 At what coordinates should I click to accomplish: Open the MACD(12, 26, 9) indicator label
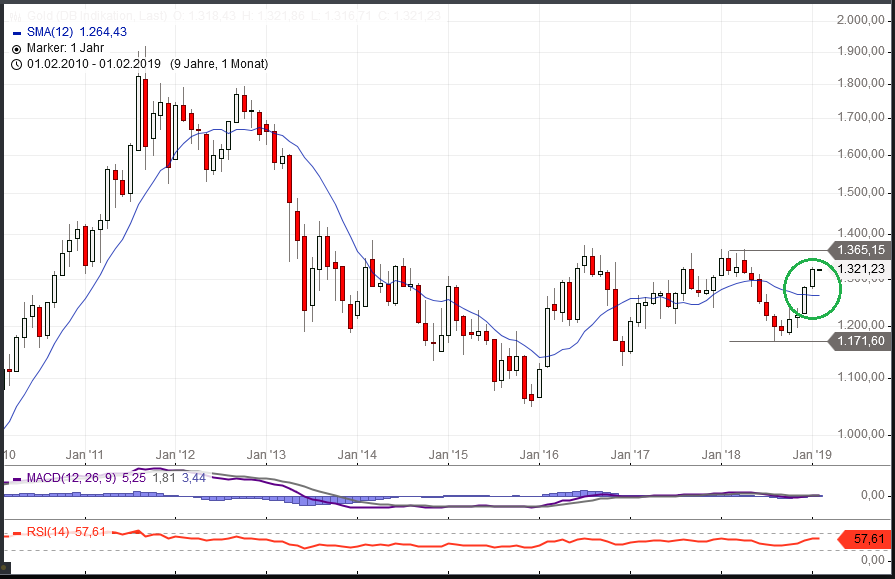71,478
